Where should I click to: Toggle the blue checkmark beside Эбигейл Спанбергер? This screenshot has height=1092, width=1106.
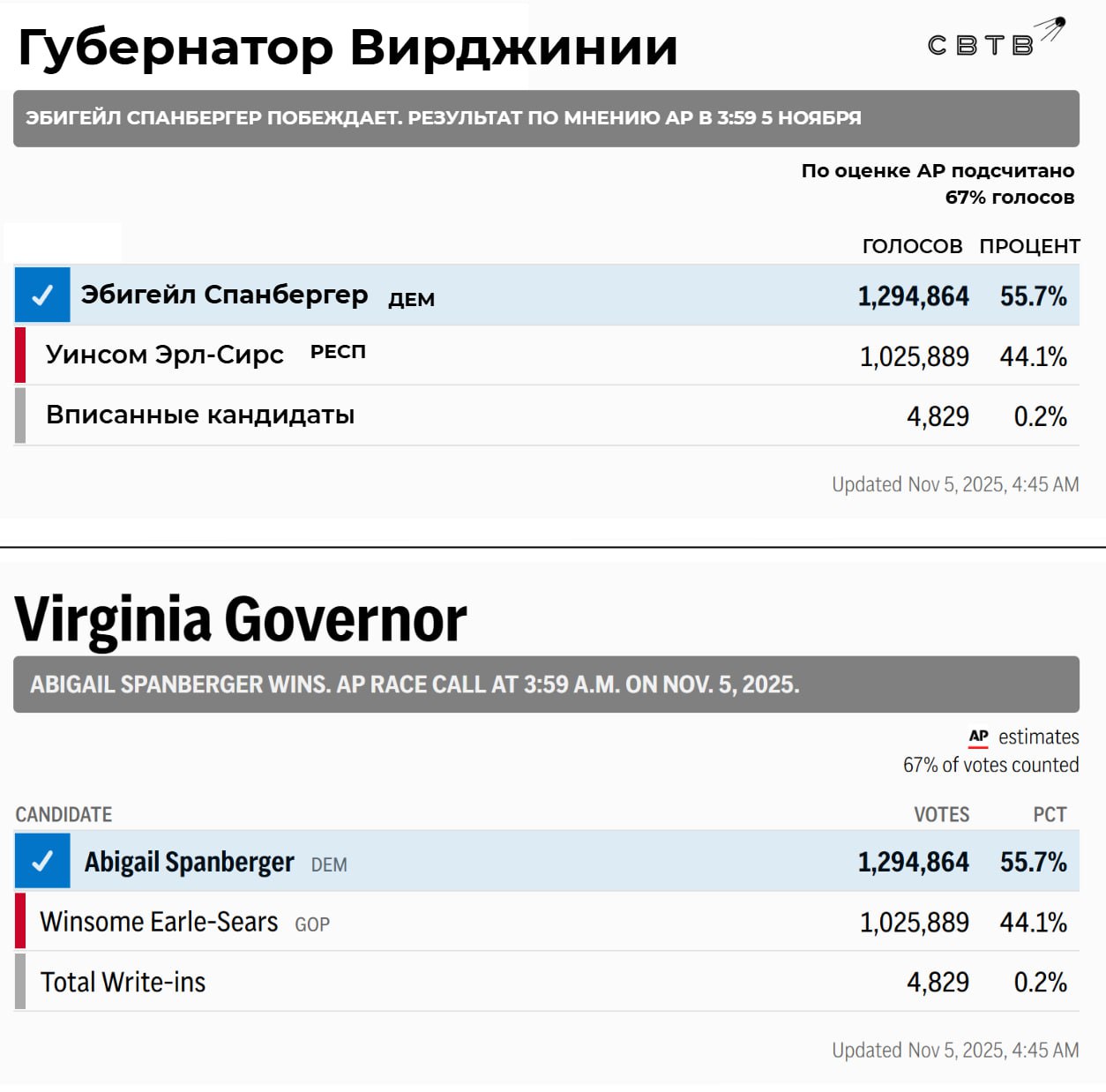(x=42, y=295)
